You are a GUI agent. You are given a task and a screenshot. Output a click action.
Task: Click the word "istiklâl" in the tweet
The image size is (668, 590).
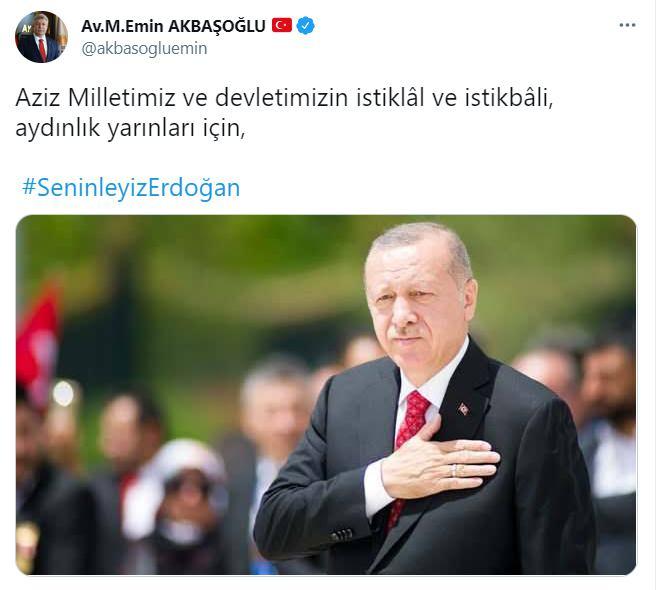390,98
